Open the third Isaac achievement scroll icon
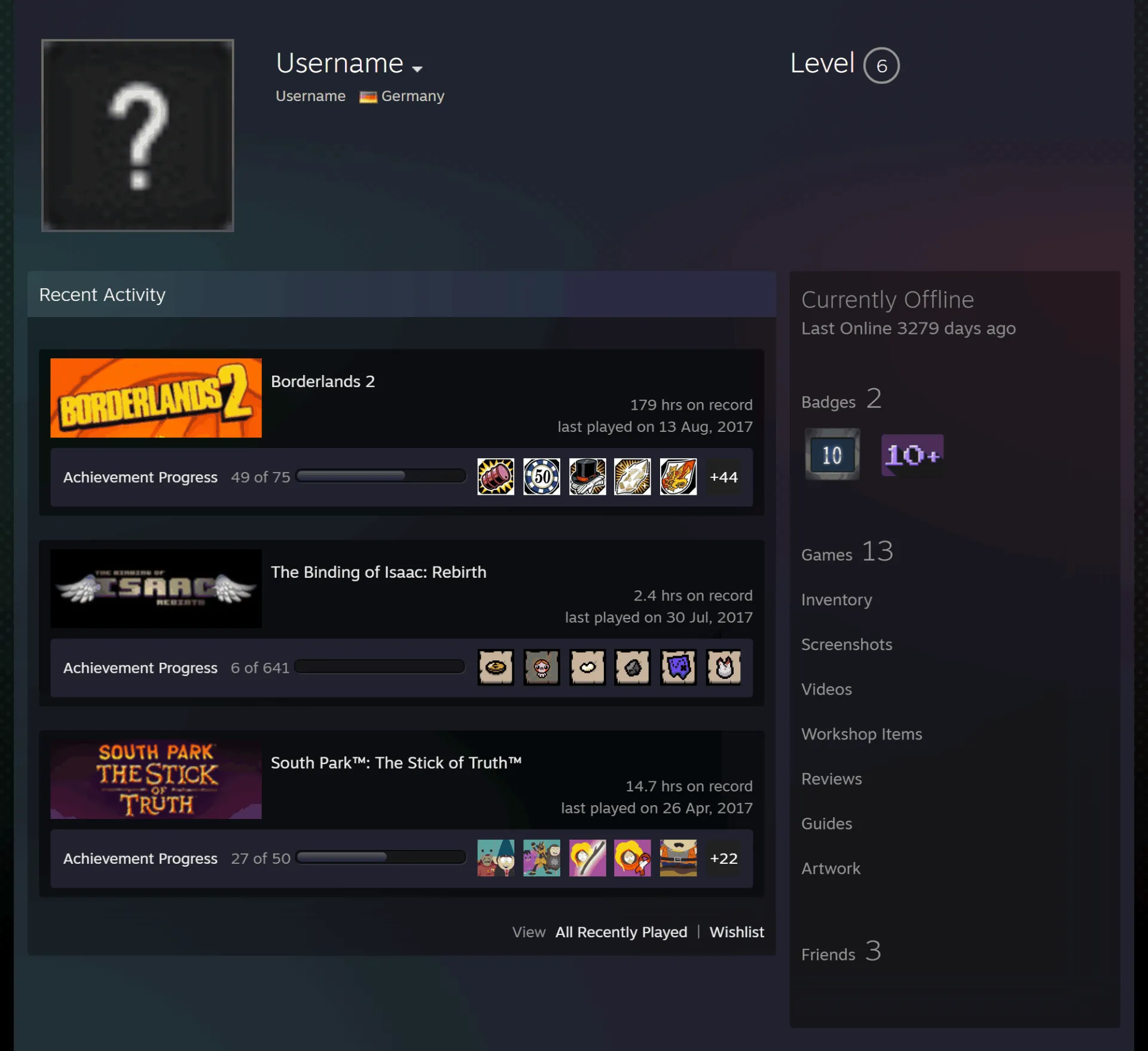This screenshot has height=1051, width=1148. [x=587, y=667]
